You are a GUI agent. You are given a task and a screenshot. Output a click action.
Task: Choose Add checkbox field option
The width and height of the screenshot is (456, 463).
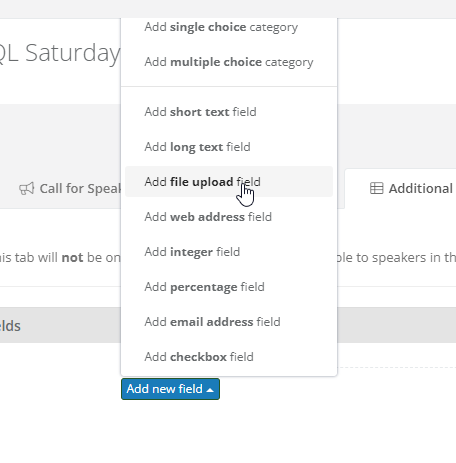229,357
